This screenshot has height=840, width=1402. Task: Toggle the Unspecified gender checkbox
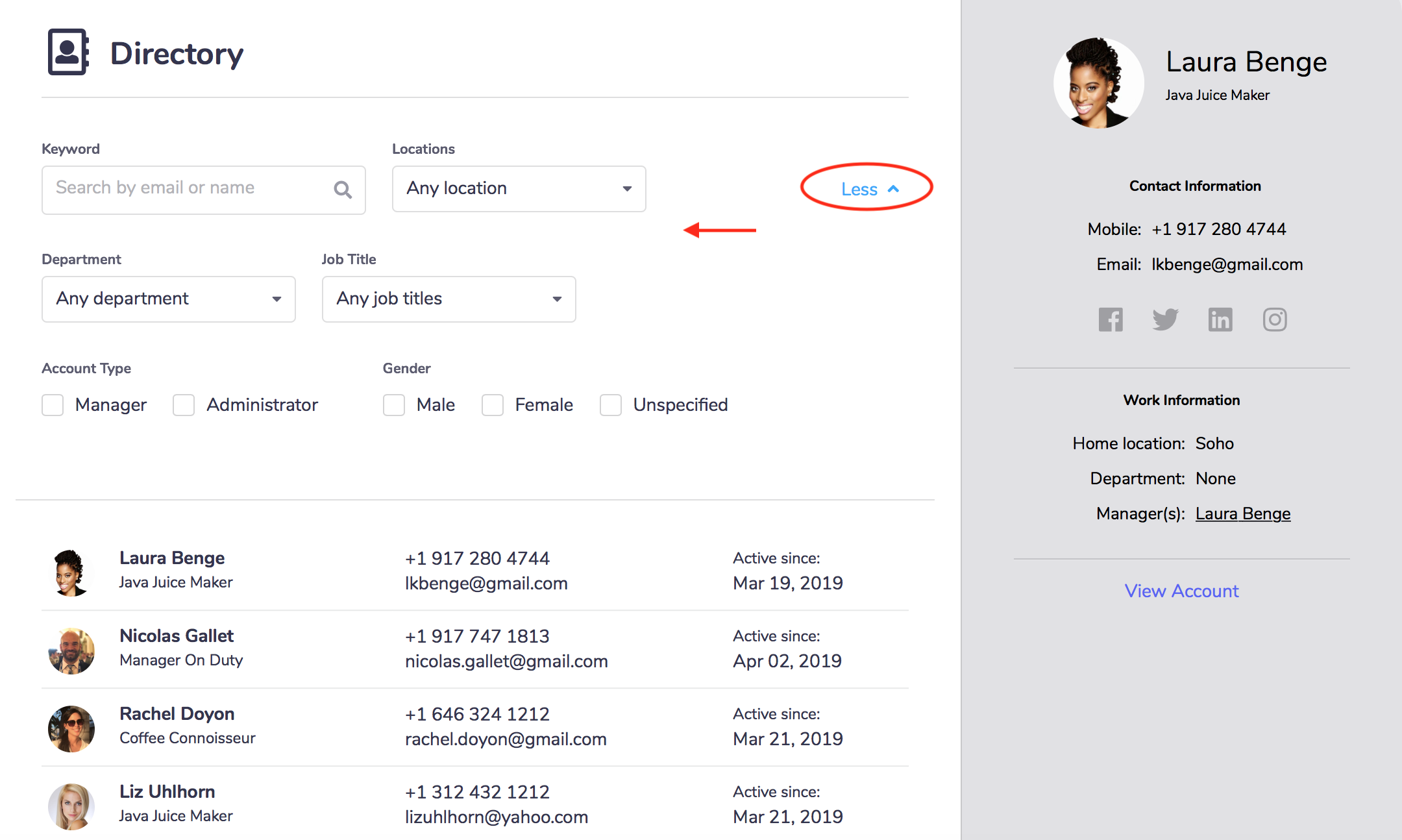coord(611,405)
